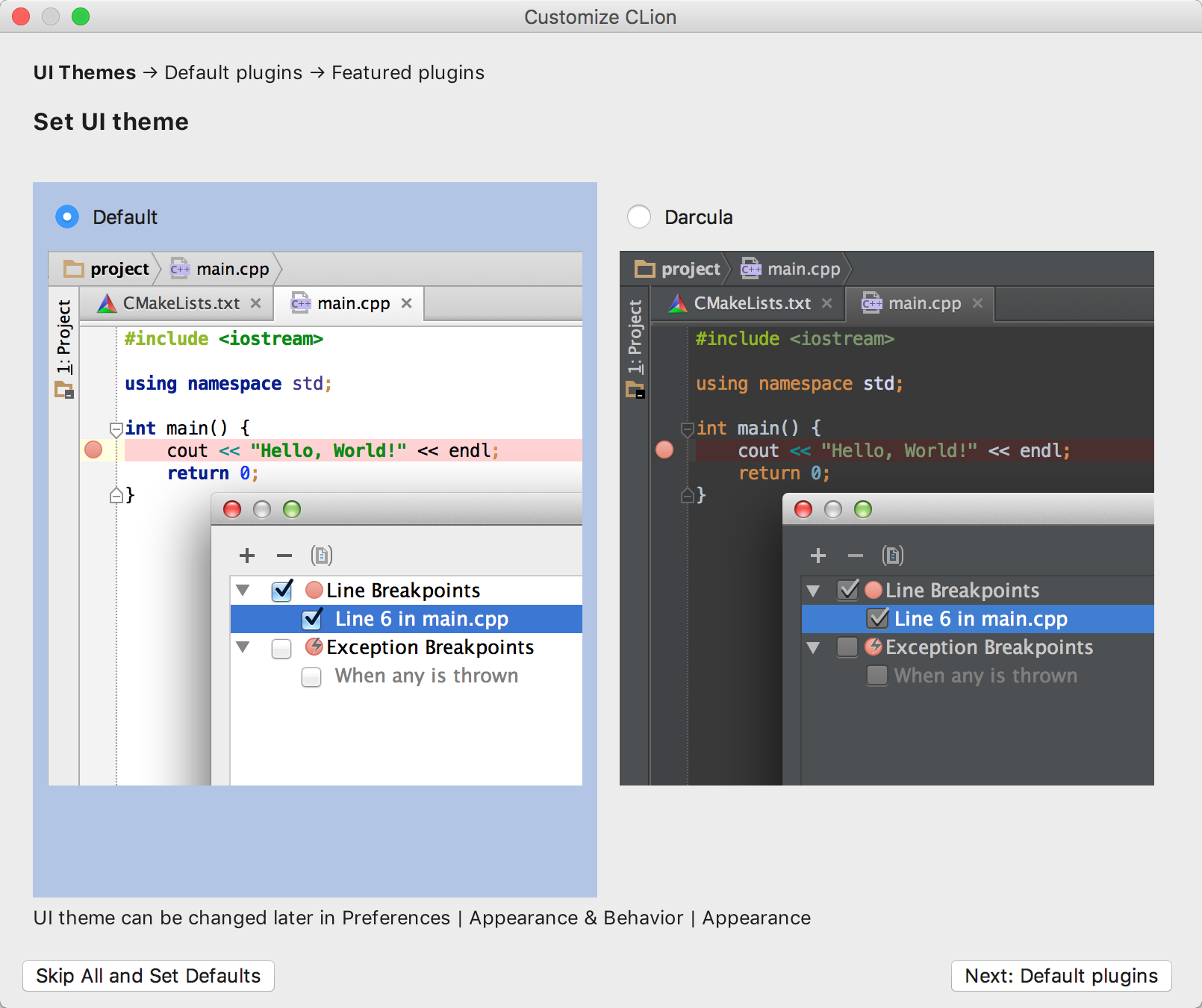Click CMake triangle icon in Default preview tab

point(107,303)
